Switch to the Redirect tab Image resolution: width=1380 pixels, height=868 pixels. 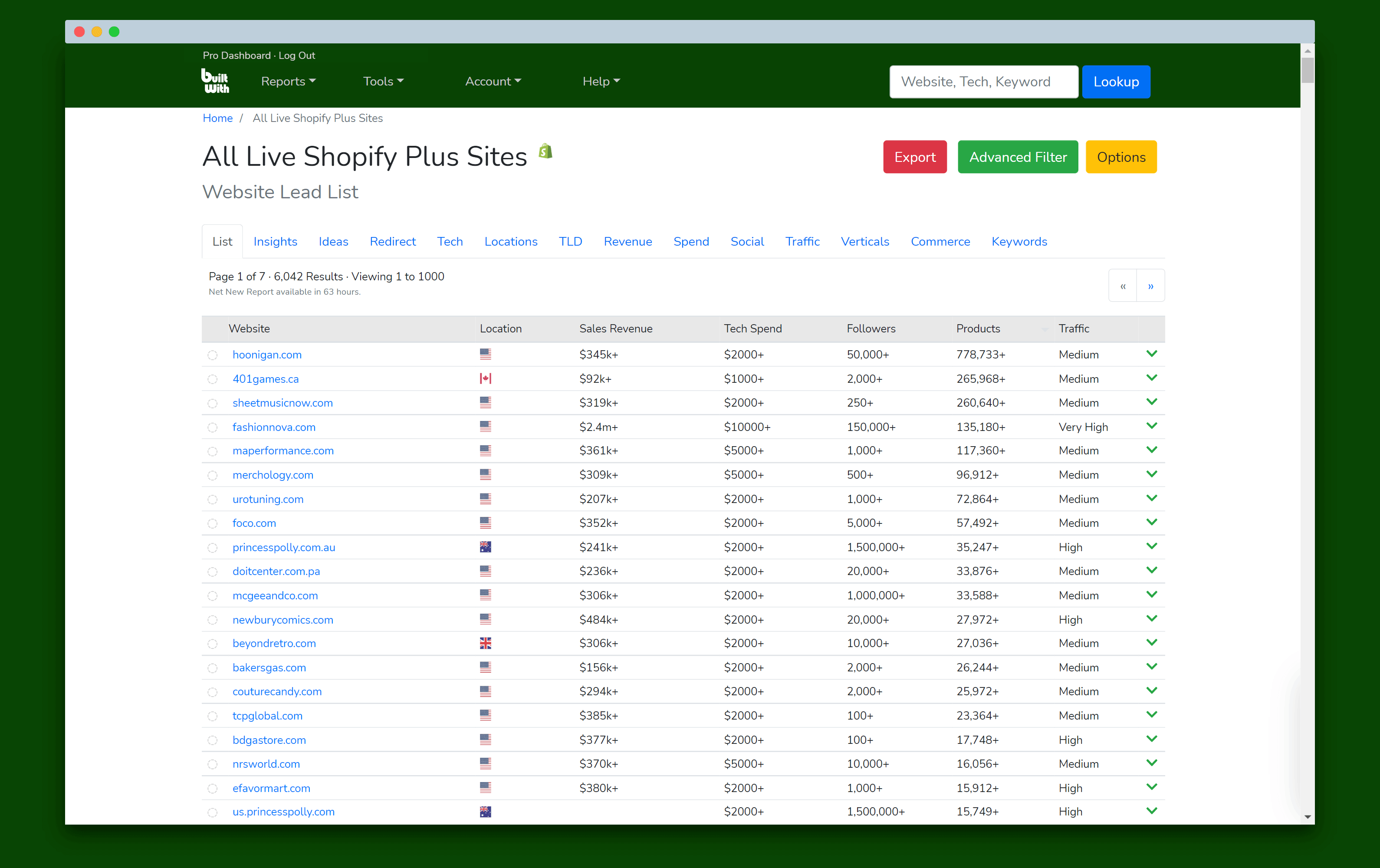tap(393, 241)
